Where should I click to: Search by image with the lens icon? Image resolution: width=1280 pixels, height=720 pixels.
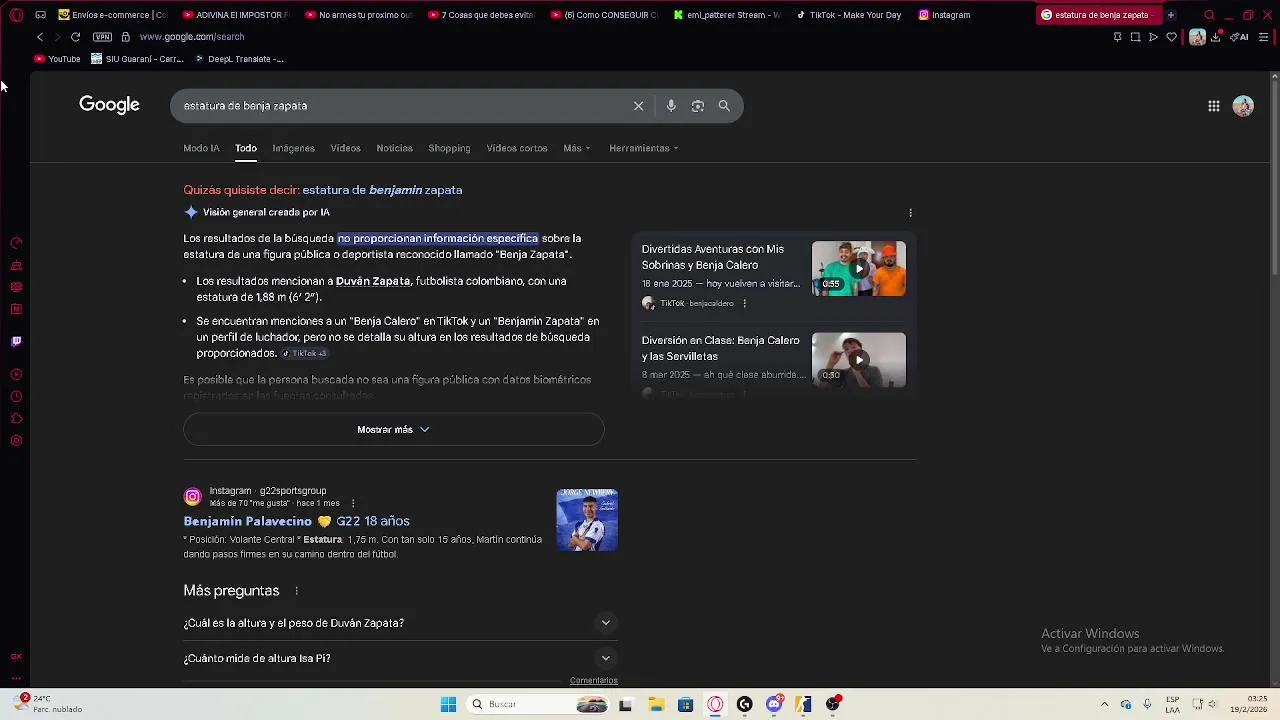(698, 106)
